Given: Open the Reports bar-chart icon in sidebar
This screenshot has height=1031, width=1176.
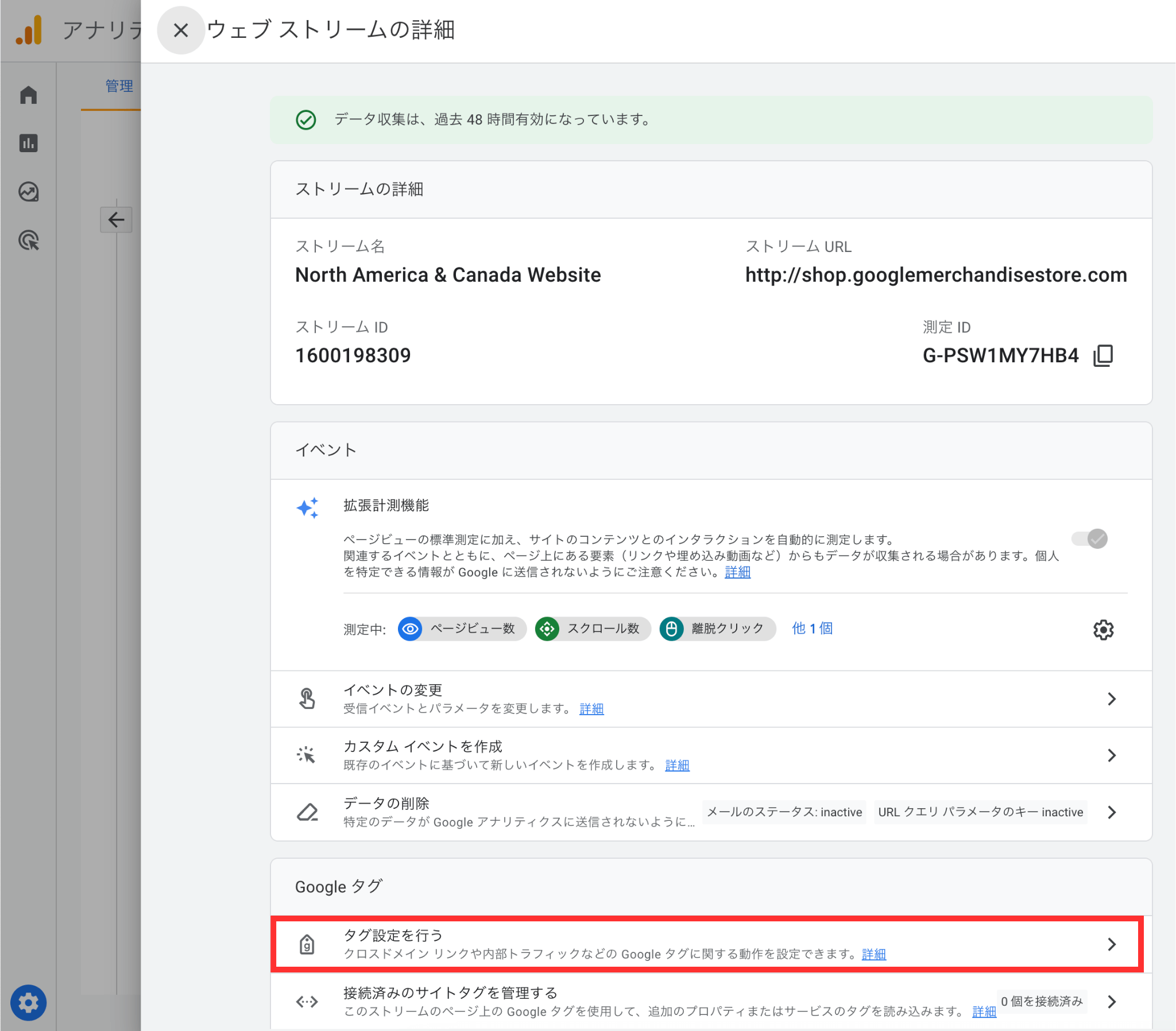Looking at the screenshot, I should point(28,143).
